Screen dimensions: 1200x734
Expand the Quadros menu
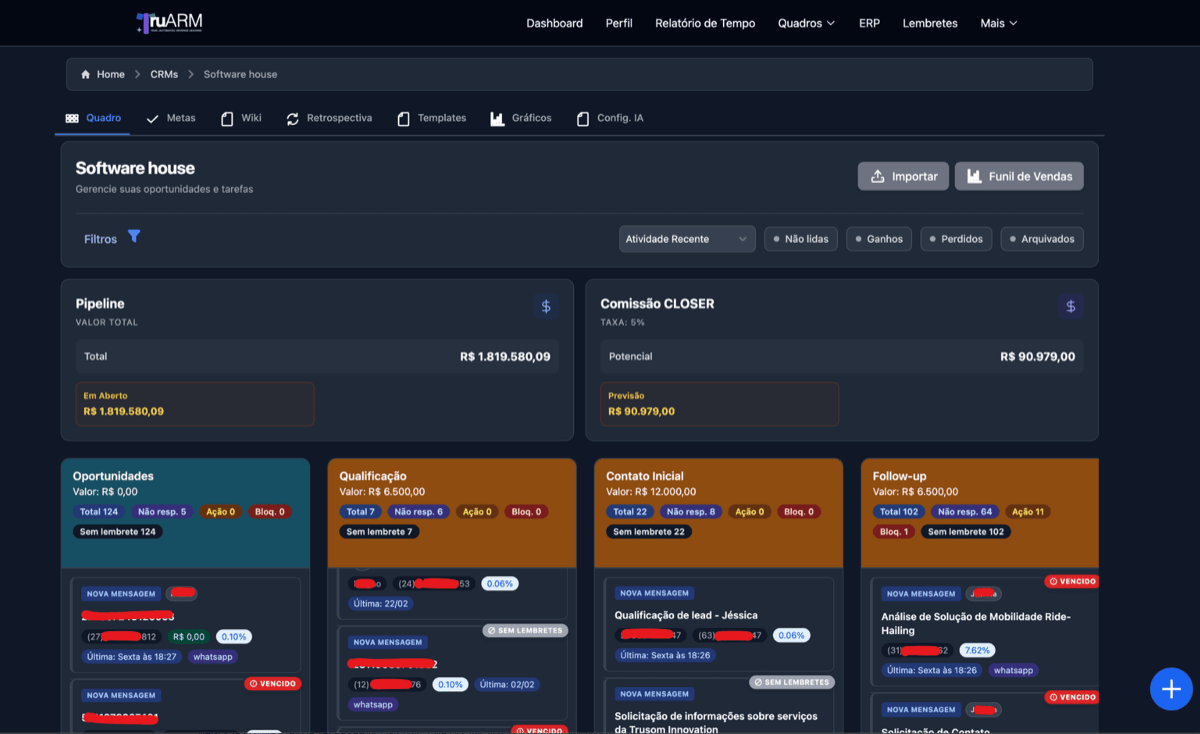click(x=806, y=23)
